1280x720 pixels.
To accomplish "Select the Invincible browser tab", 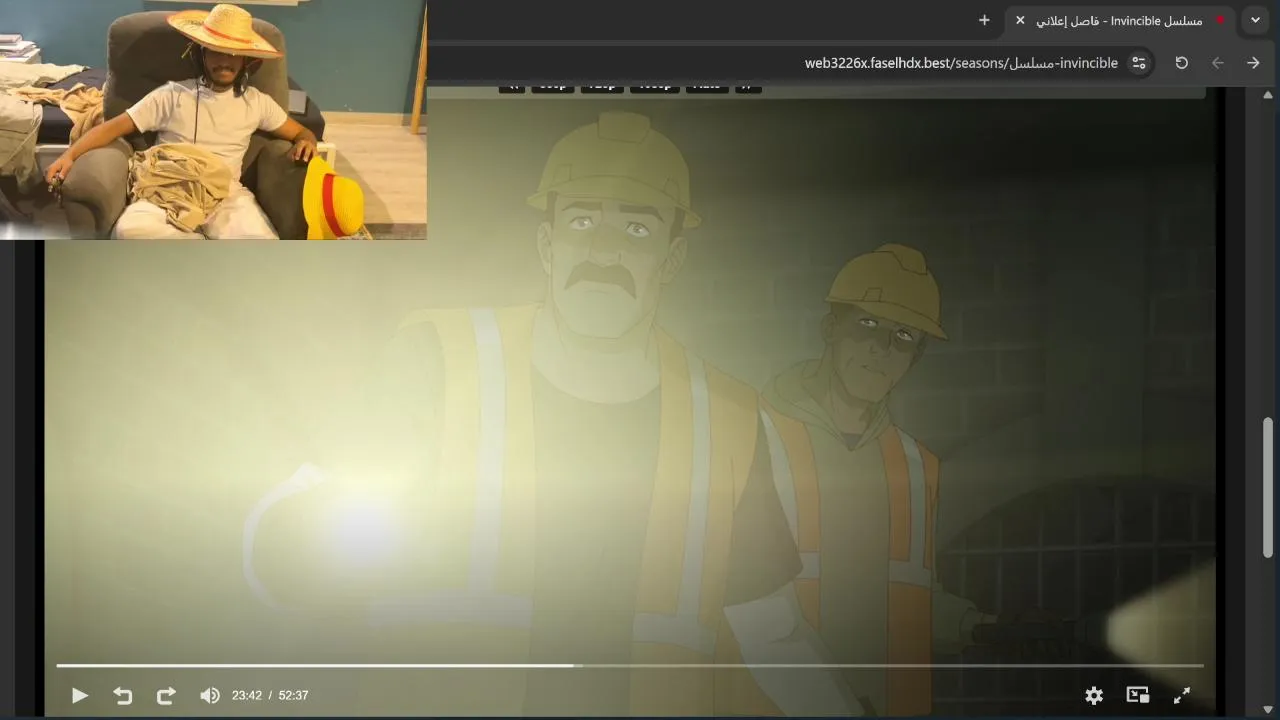I will click(x=1119, y=20).
